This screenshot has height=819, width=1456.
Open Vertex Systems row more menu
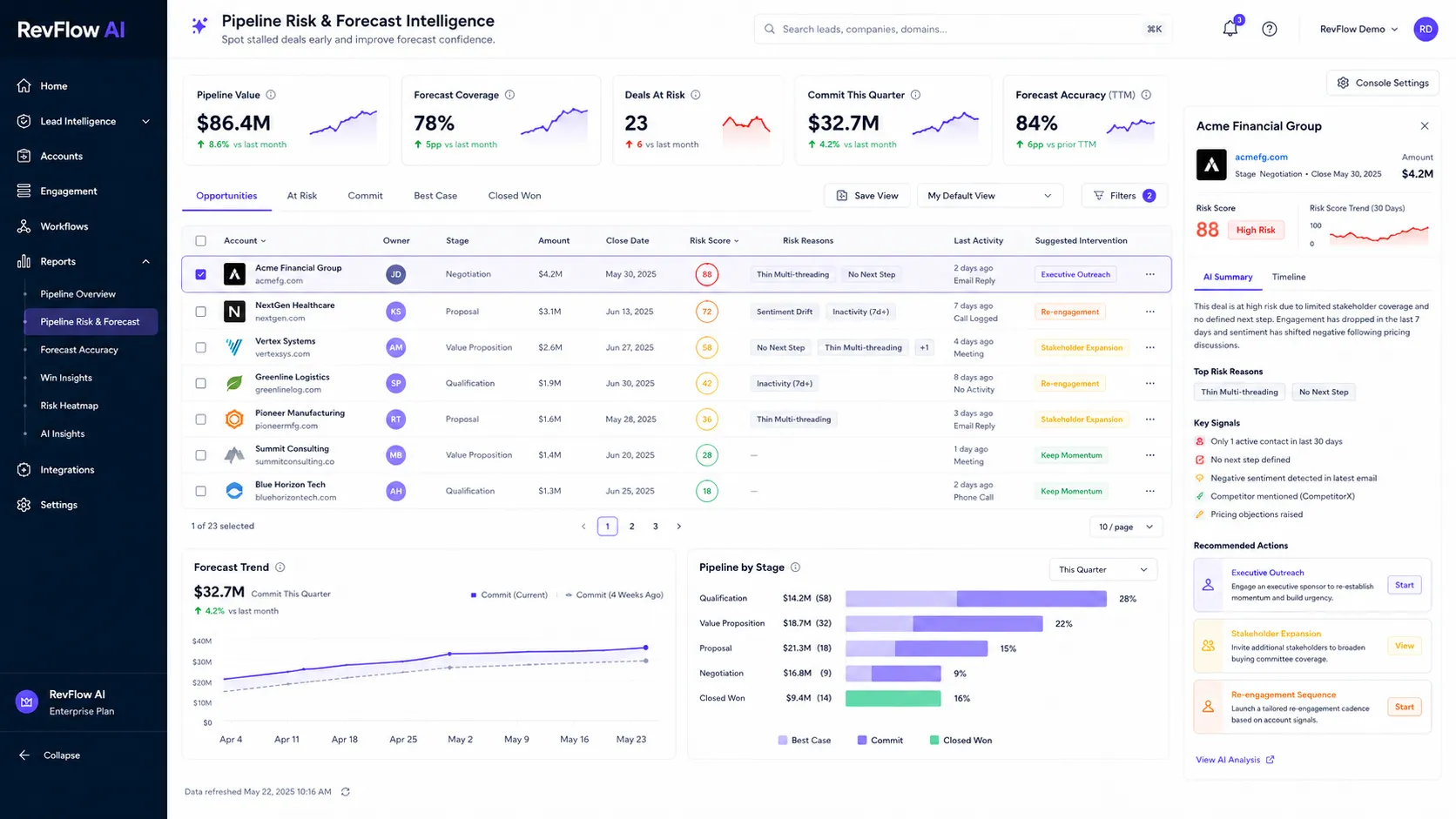pyautogui.click(x=1150, y=347)
